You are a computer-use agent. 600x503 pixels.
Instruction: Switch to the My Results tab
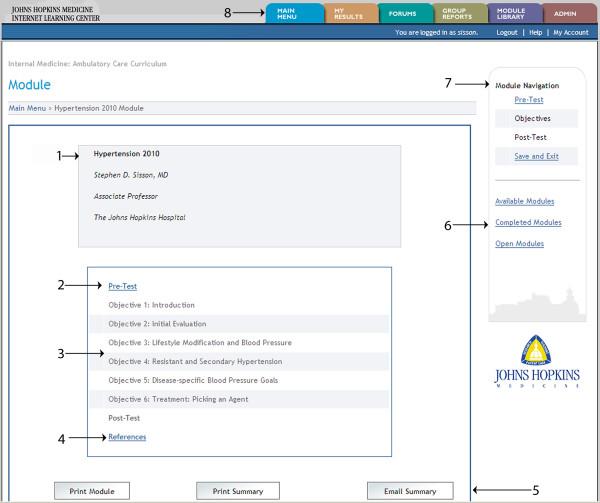click(351, 13)
